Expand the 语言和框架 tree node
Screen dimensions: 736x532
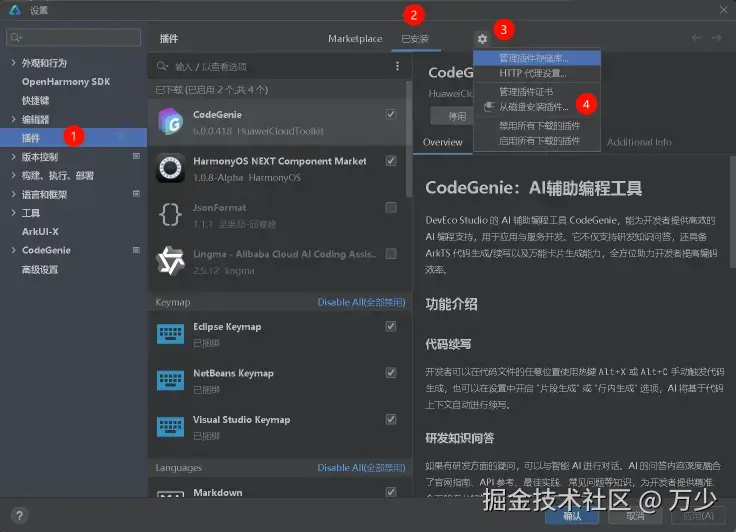click(13, 194)
